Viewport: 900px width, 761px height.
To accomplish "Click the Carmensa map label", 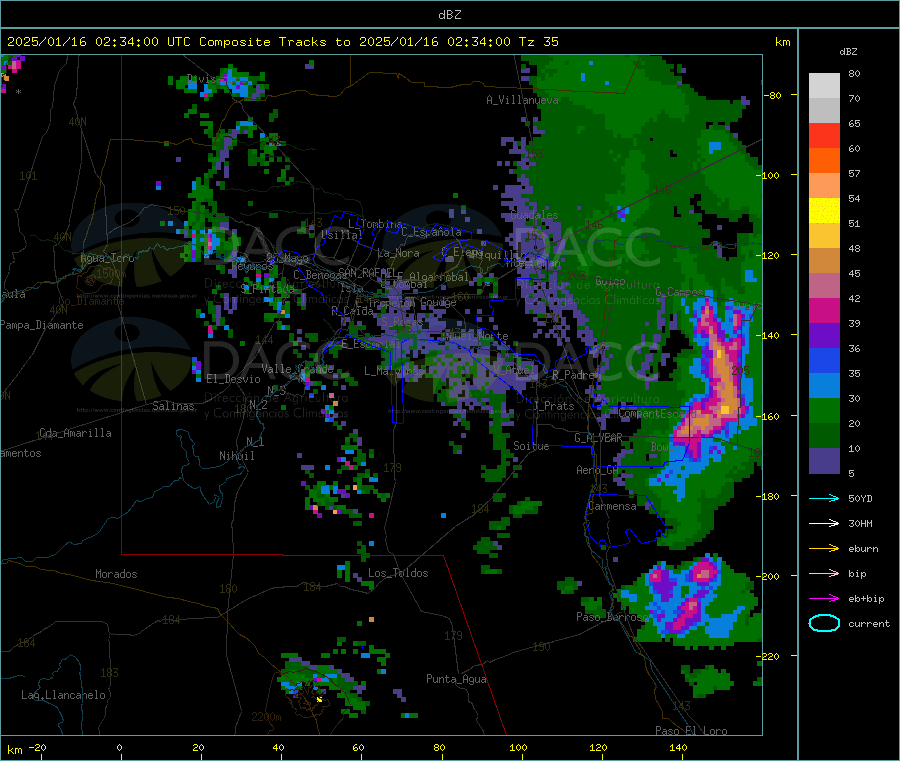I will tap(612, 506).
